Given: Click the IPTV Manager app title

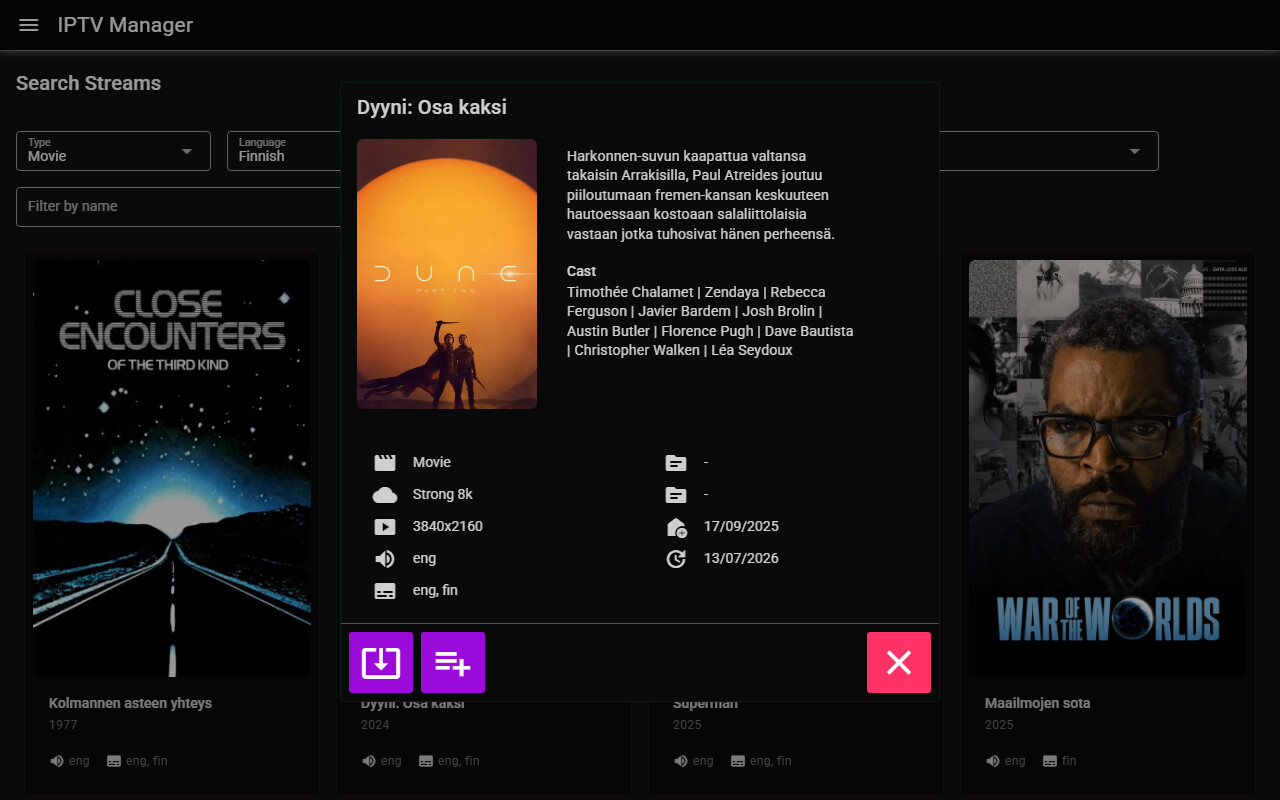Looking at the screenshot, I should pyautogui.click(x=125, y=25).
